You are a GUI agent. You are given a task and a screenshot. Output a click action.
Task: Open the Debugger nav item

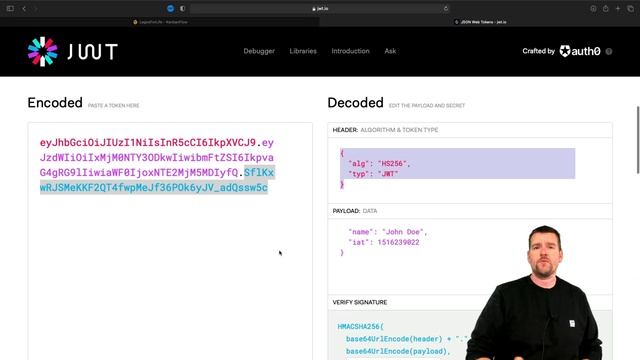259,51
